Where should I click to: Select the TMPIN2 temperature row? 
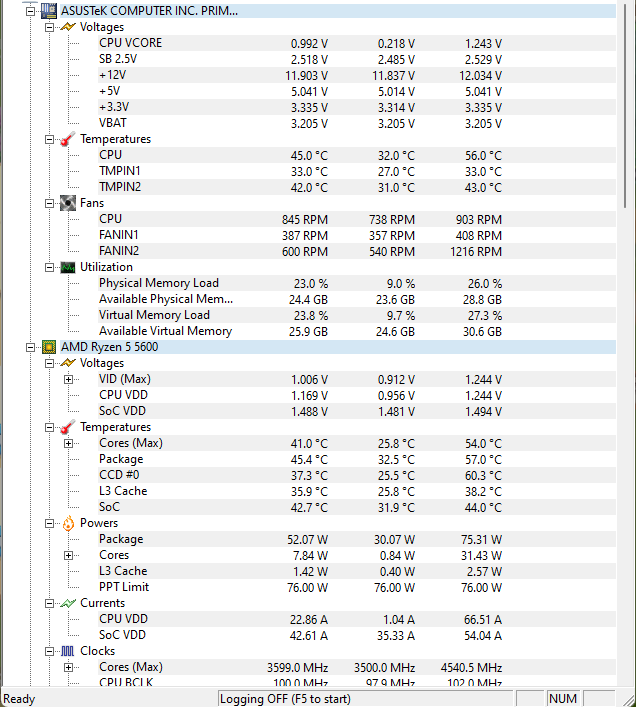[x=356, y=187]
